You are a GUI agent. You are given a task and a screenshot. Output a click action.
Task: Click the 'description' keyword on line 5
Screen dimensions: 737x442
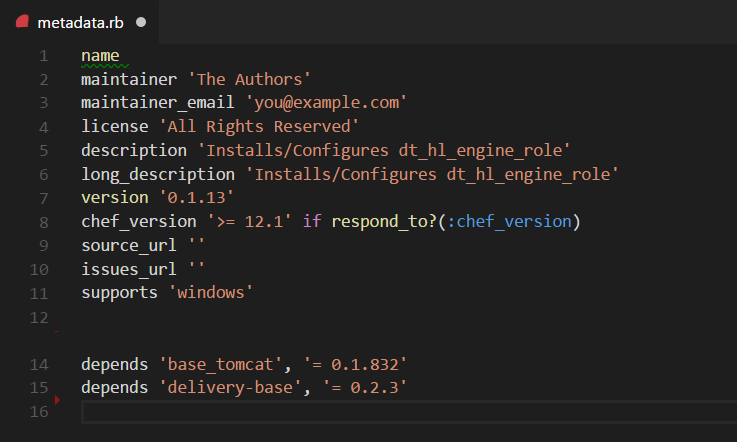pyautogui.click(x=134, y=150)
